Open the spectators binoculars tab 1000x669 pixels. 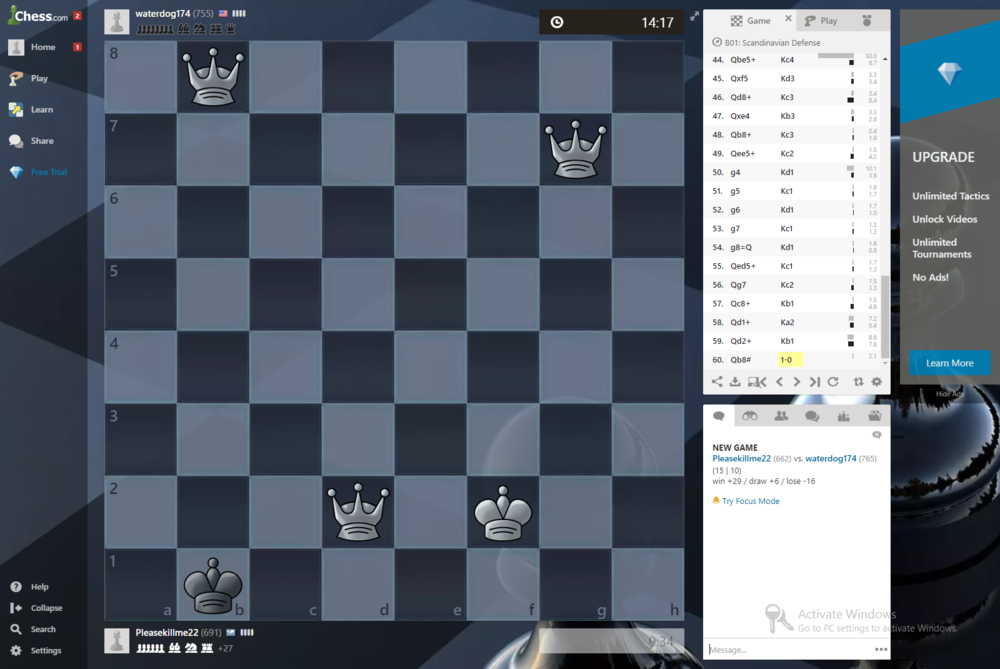(x=749, y=416)
